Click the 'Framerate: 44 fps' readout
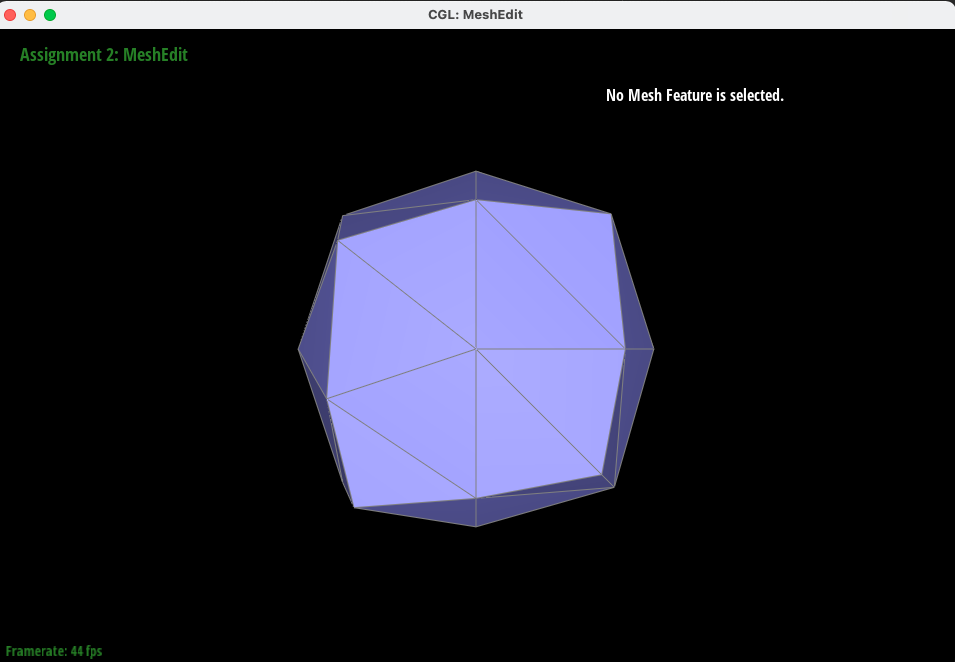The image size is (955, 662). coord(54,651)
